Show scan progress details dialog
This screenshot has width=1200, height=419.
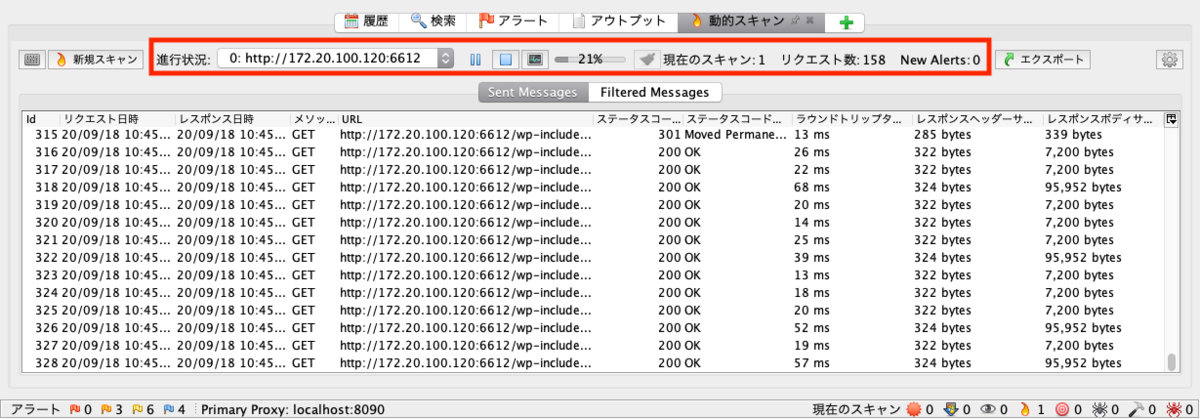(x=535, y=59)
